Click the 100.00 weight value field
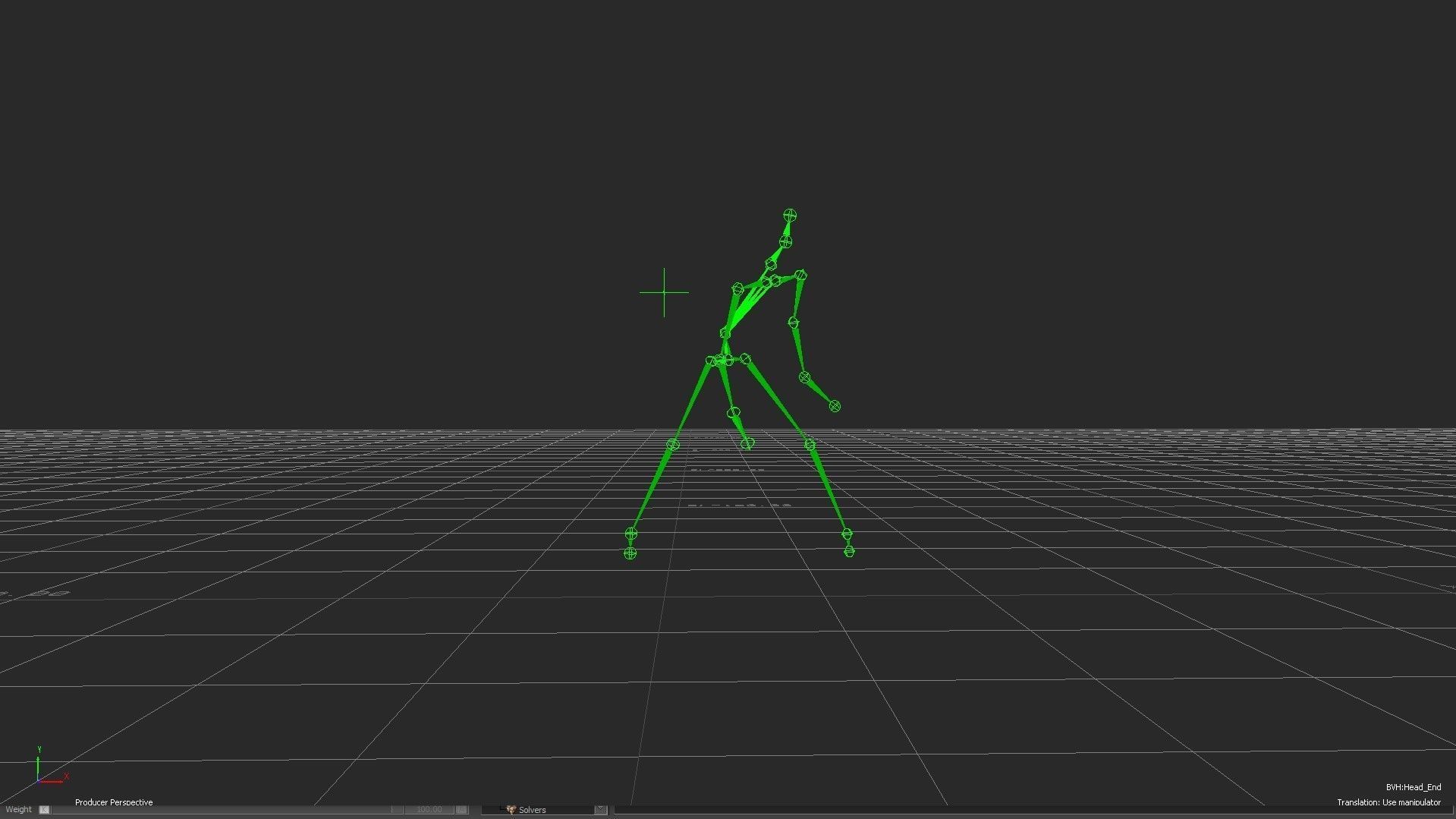This screenshot has height=819, width=1456. tap(429, 810)
